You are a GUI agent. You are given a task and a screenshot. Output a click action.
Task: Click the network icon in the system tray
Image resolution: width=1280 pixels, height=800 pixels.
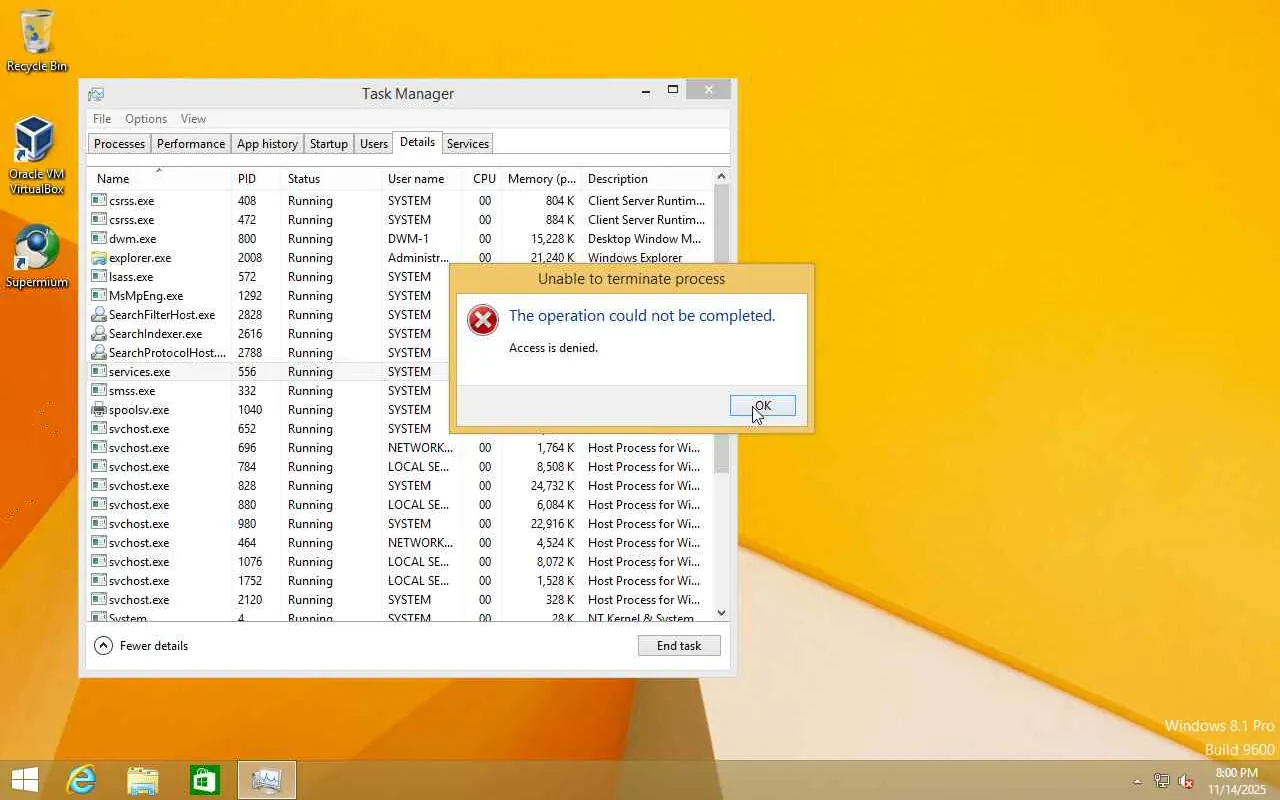coord(1162,781)
